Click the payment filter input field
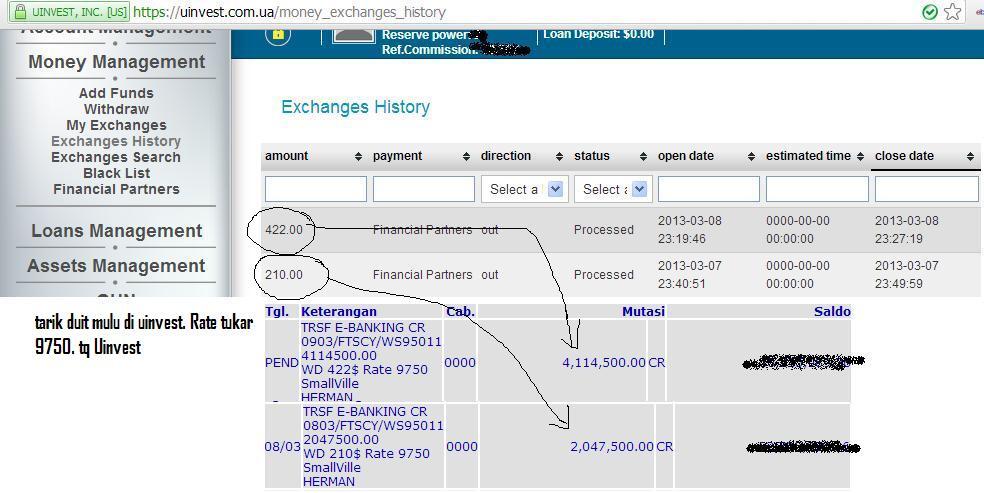Screen dimensions: 984x493 tap(424, 189)
